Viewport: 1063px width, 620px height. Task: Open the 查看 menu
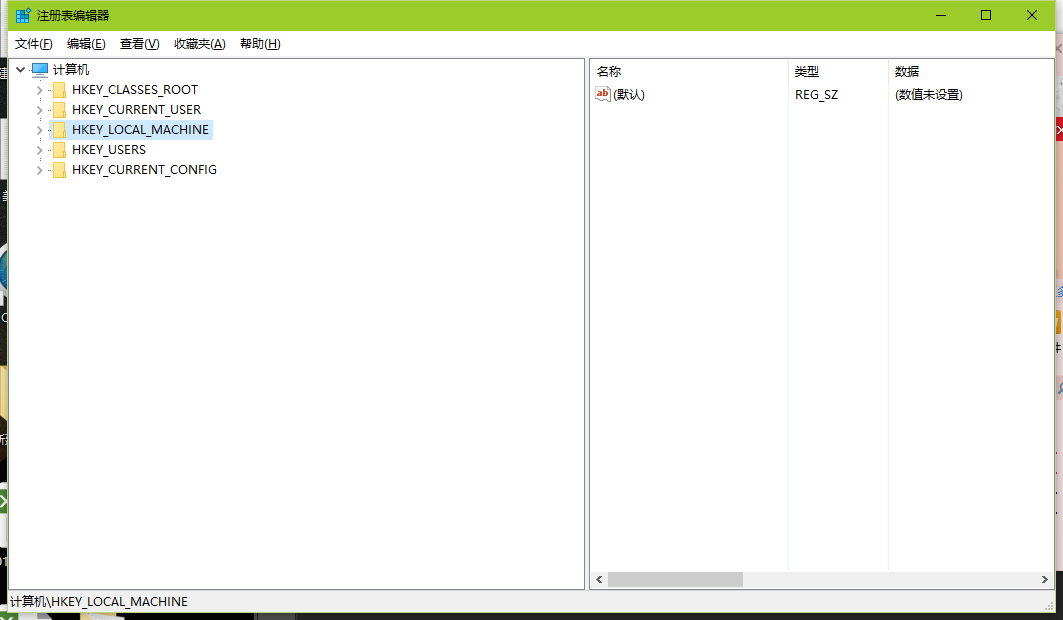[x=139, y=44]
